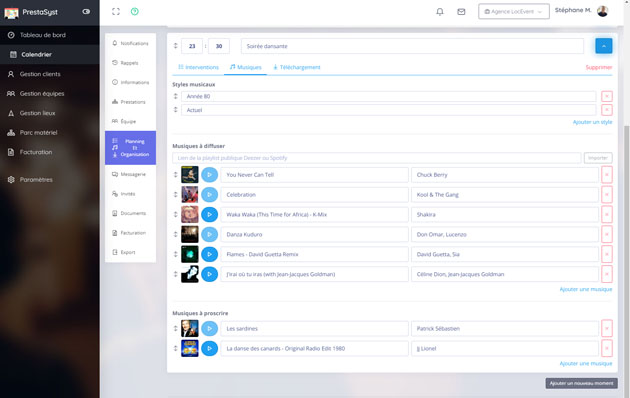Open mail envelope icon in header

point(461,12)
